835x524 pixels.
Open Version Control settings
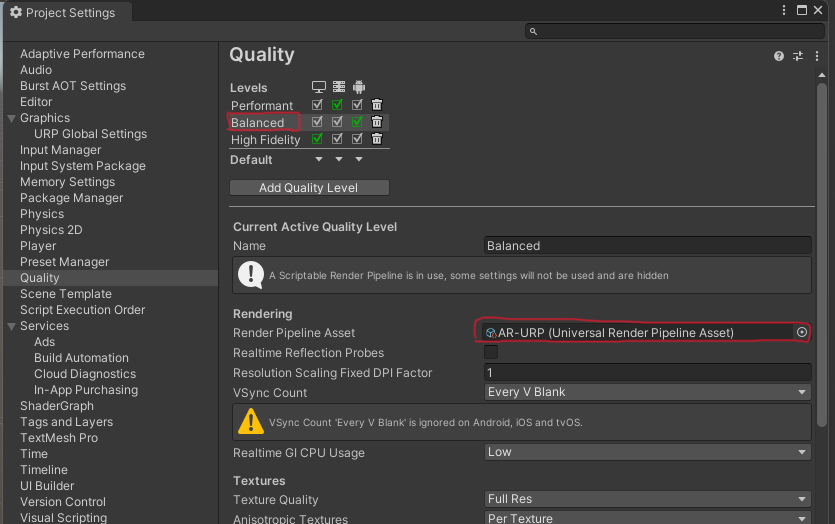(x=63, y=501)
